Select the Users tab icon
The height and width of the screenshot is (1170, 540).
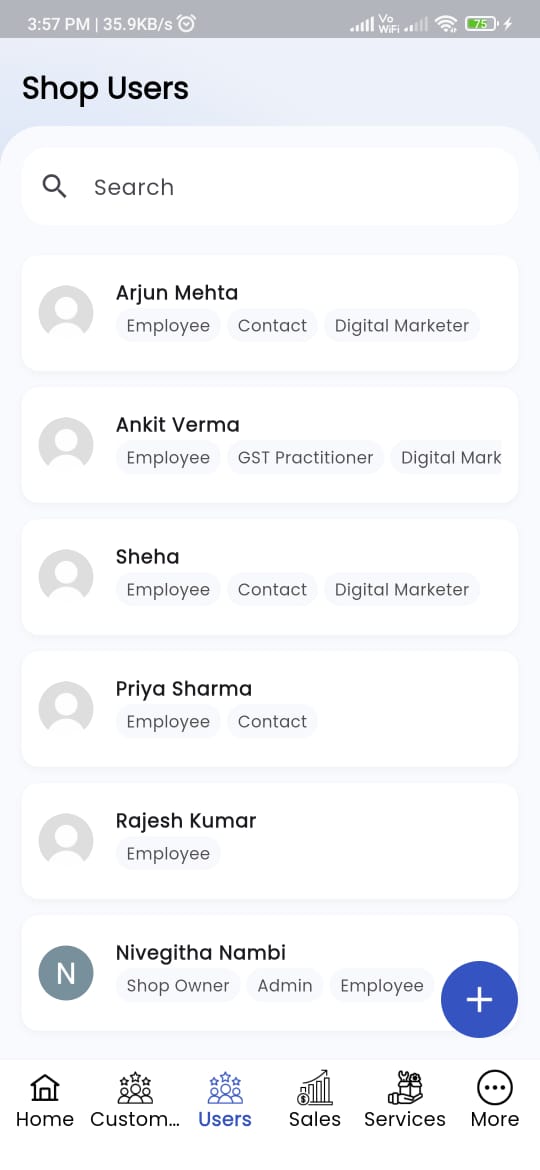pos(225,1089)
